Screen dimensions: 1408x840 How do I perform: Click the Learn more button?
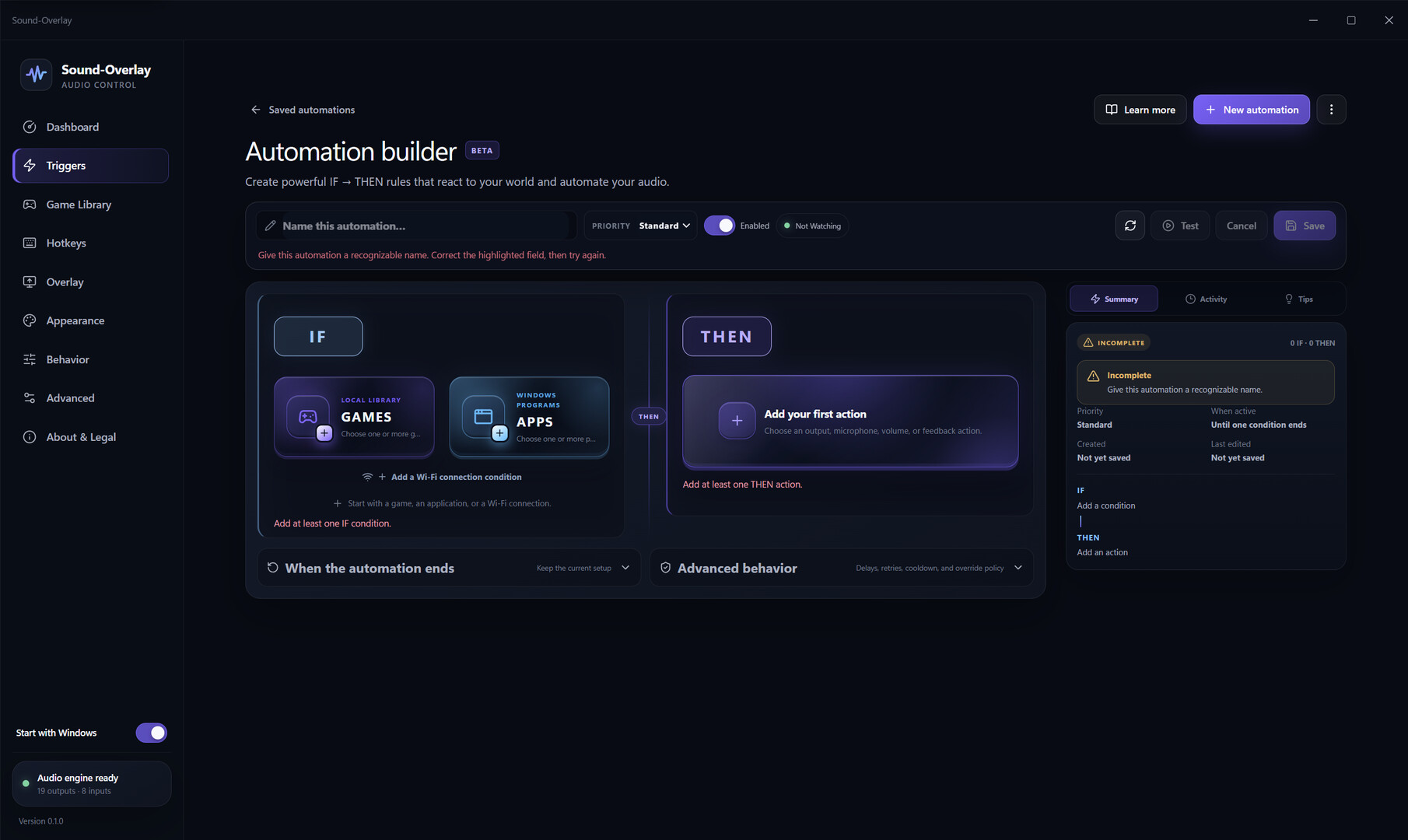(1140, 110)
